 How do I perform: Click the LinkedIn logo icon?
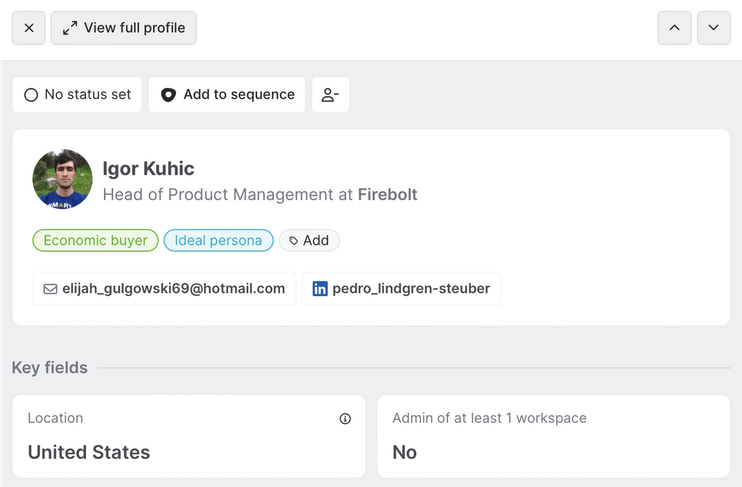(x=320, y=289)
